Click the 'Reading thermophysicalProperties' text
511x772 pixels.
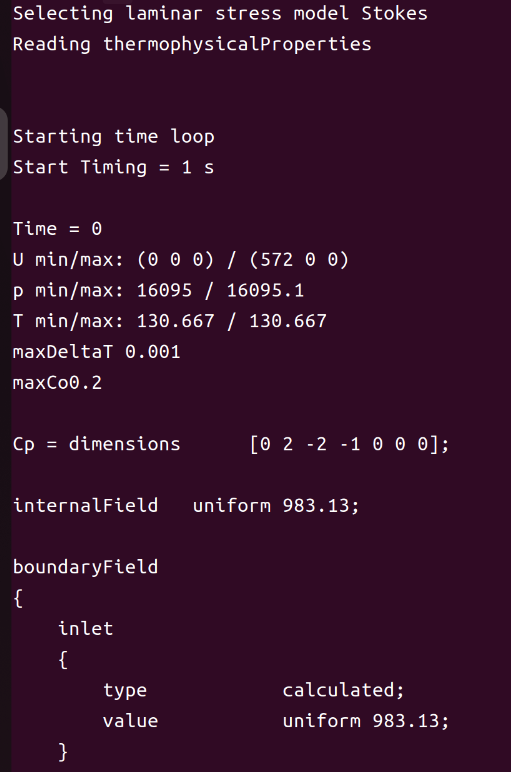192,44
